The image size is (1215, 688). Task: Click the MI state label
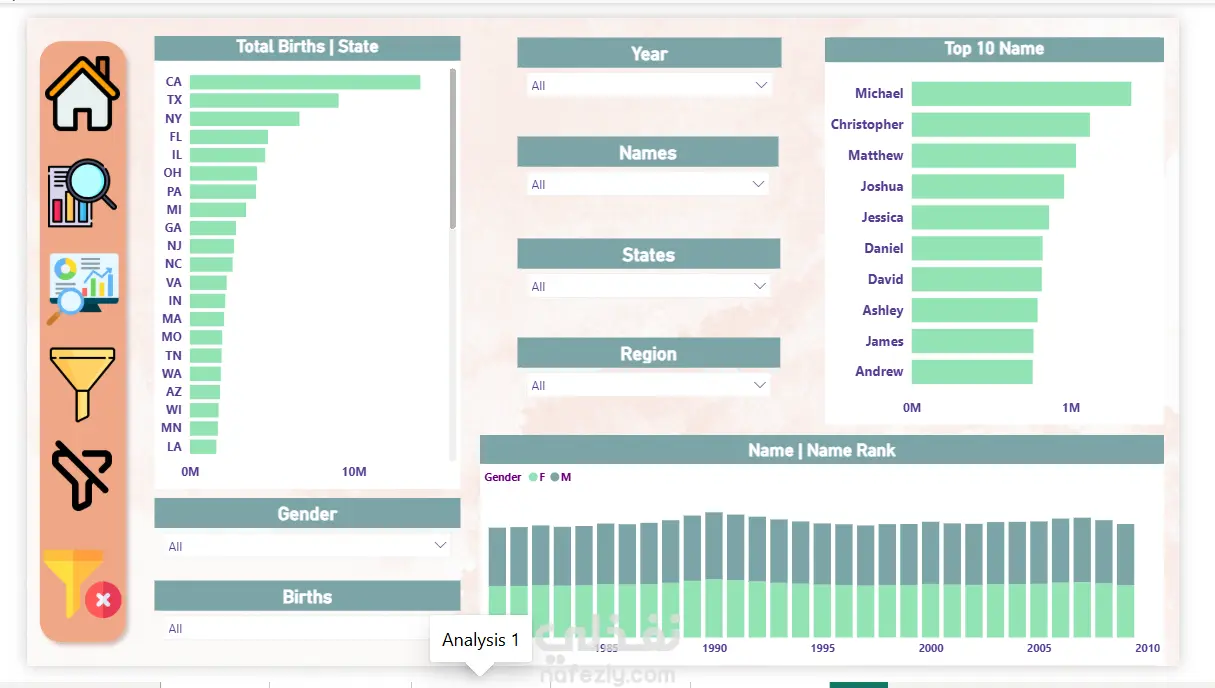pyautogui.click(x=175, y=210)
